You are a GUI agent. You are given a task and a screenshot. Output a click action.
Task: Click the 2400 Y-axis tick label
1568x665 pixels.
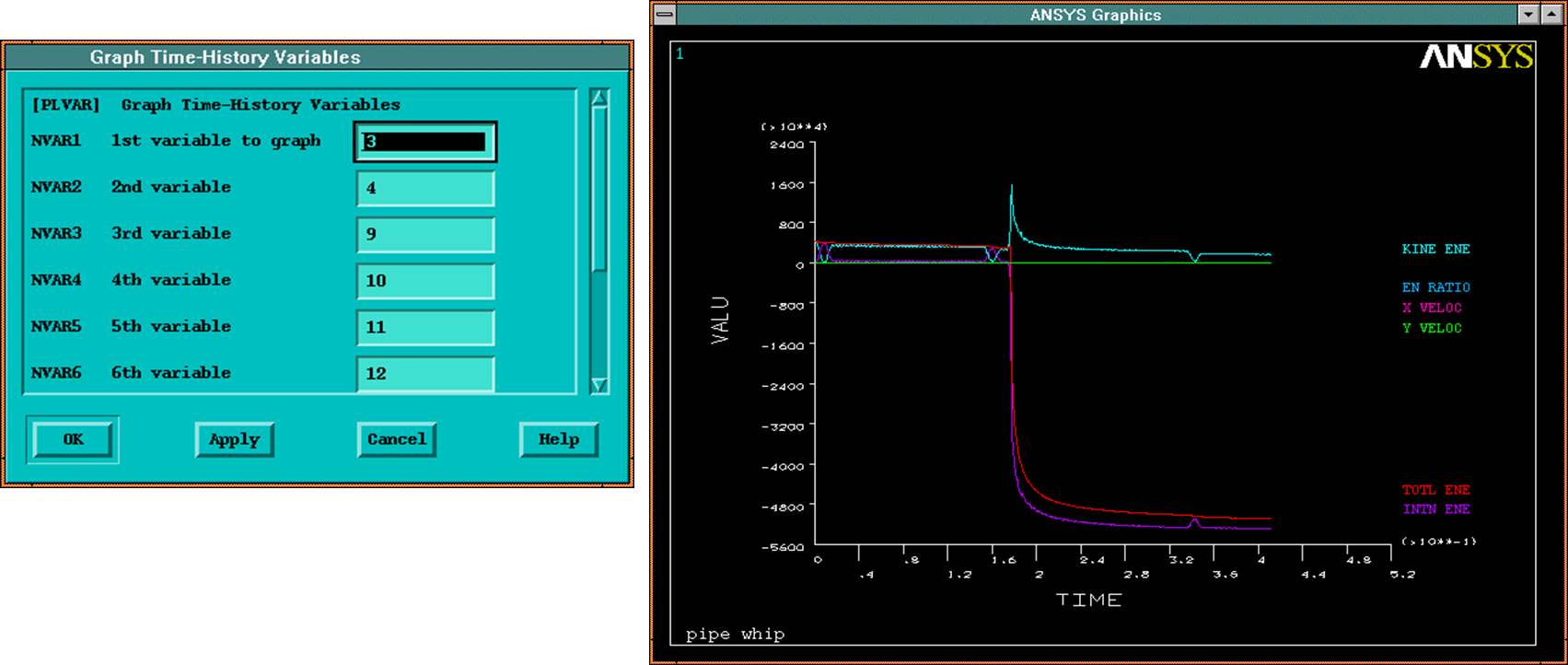[x=787, y=145]
